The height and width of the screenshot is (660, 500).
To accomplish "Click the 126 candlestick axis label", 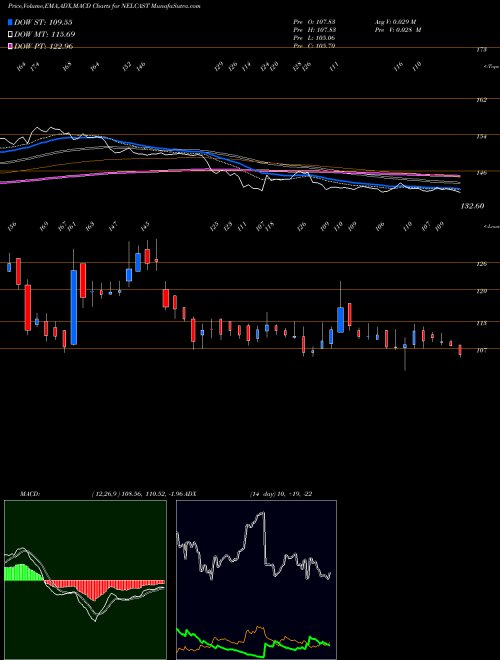I will coord(482,264).
